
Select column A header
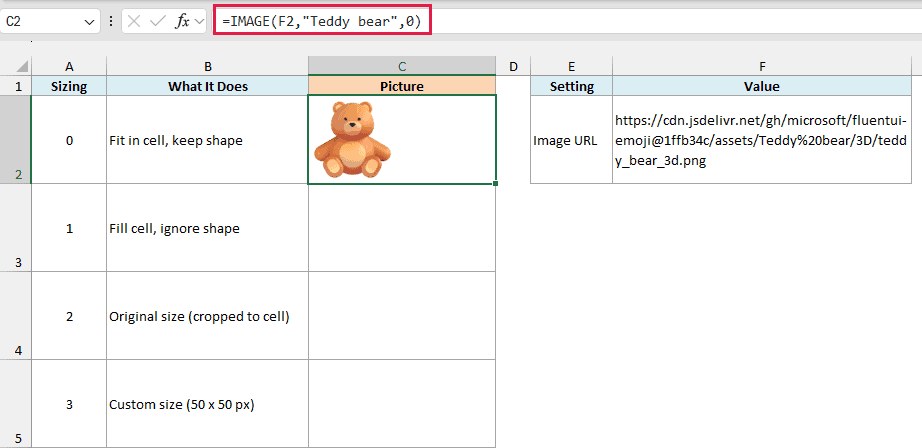(69, 66)
